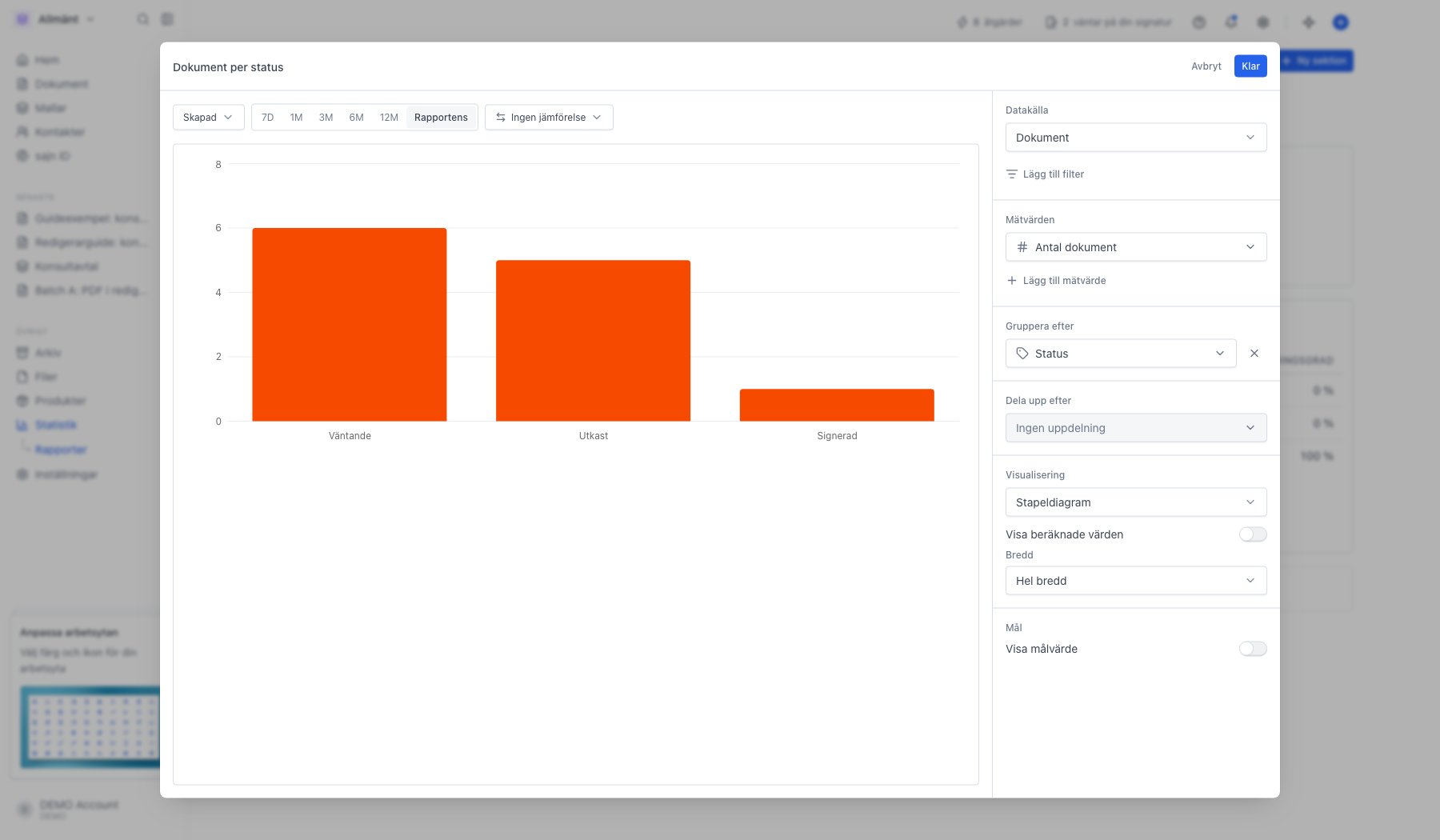This screenshot has height=840, width=1440.
Task: Click the Utkast bar in the chart
Action: point(594,341)
